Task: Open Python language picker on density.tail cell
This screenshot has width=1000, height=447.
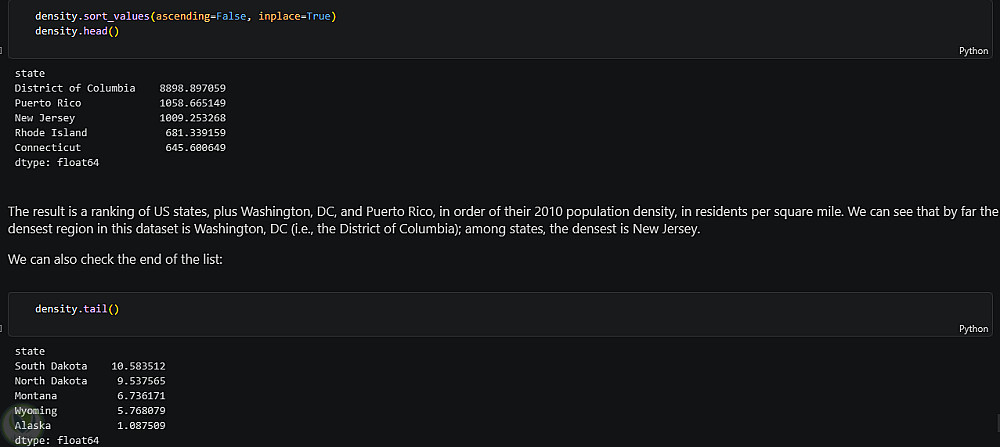Action: tap(972, 328)
